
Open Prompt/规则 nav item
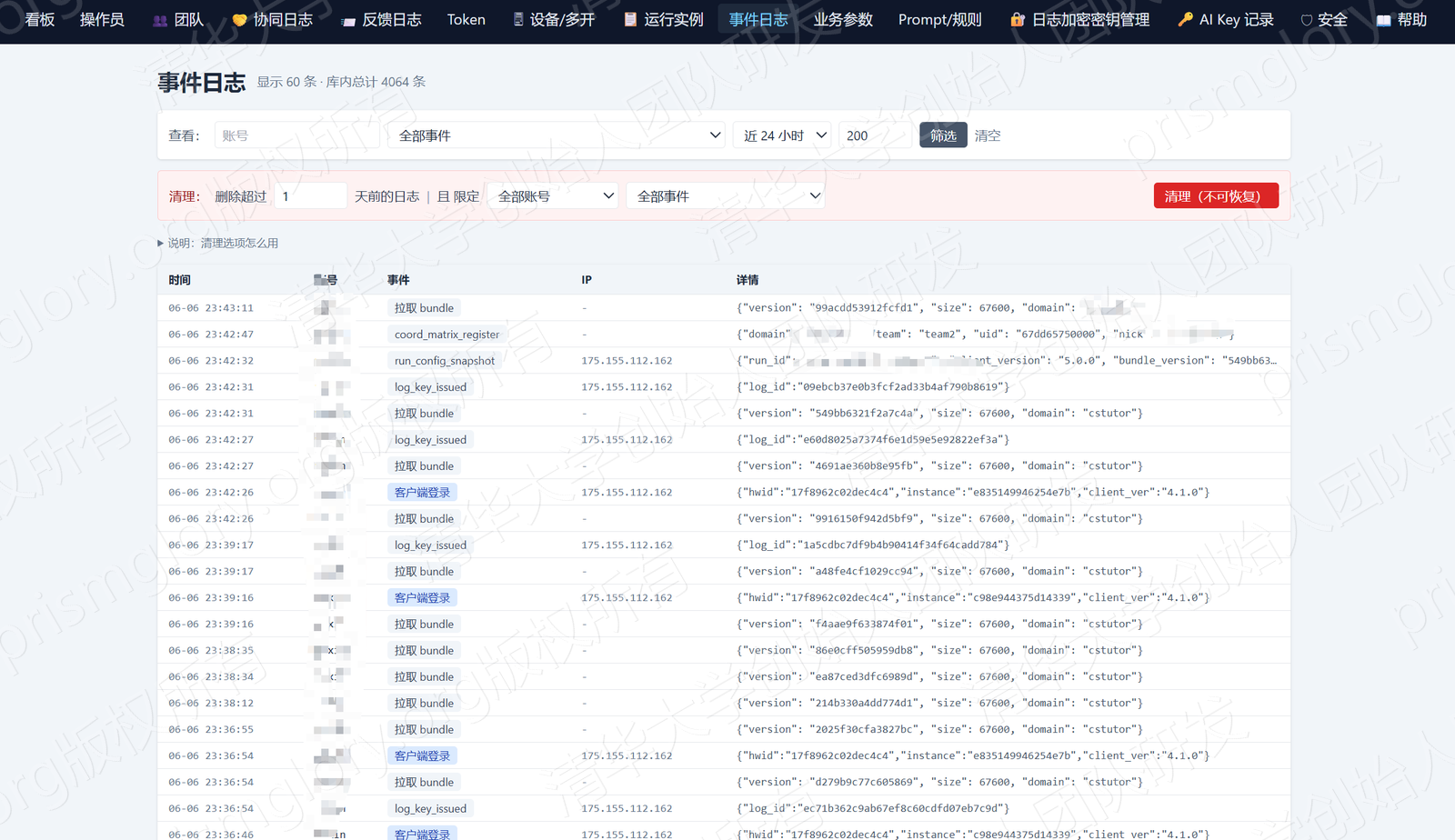pyautogui.click(x=939, y=19)
